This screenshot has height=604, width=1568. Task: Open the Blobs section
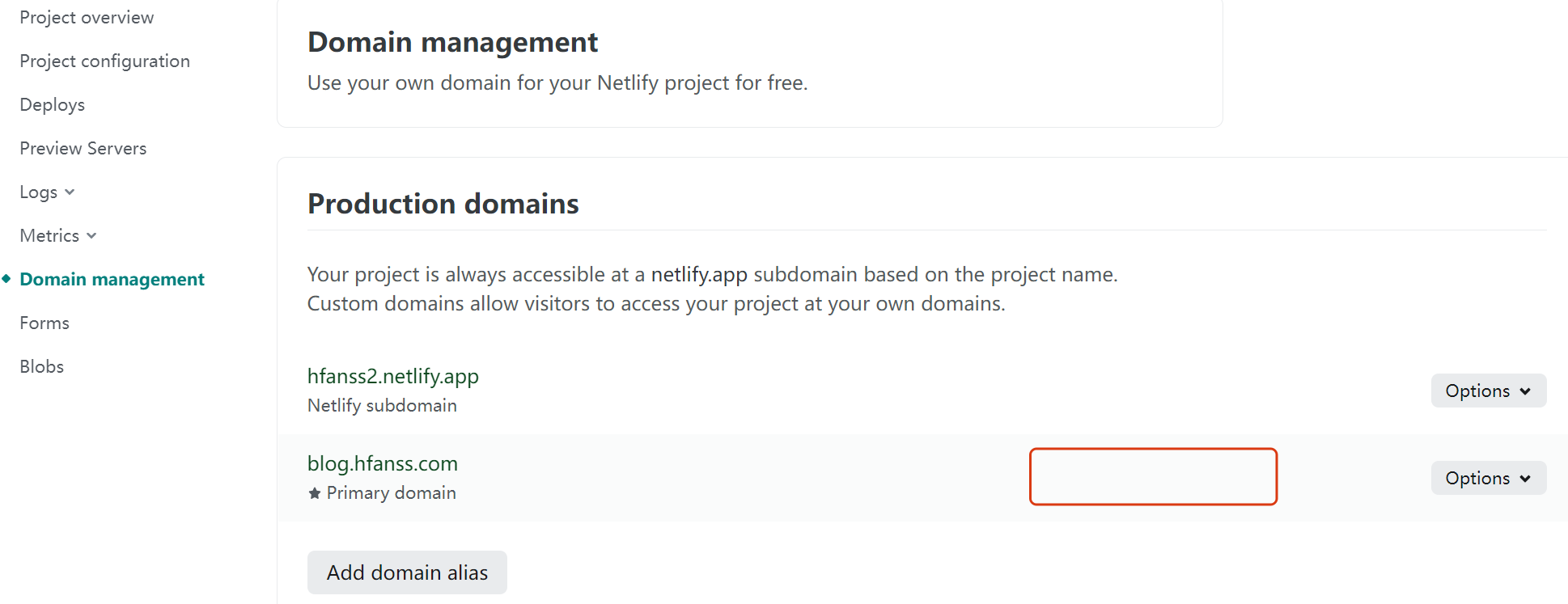(x=41, y=366)
